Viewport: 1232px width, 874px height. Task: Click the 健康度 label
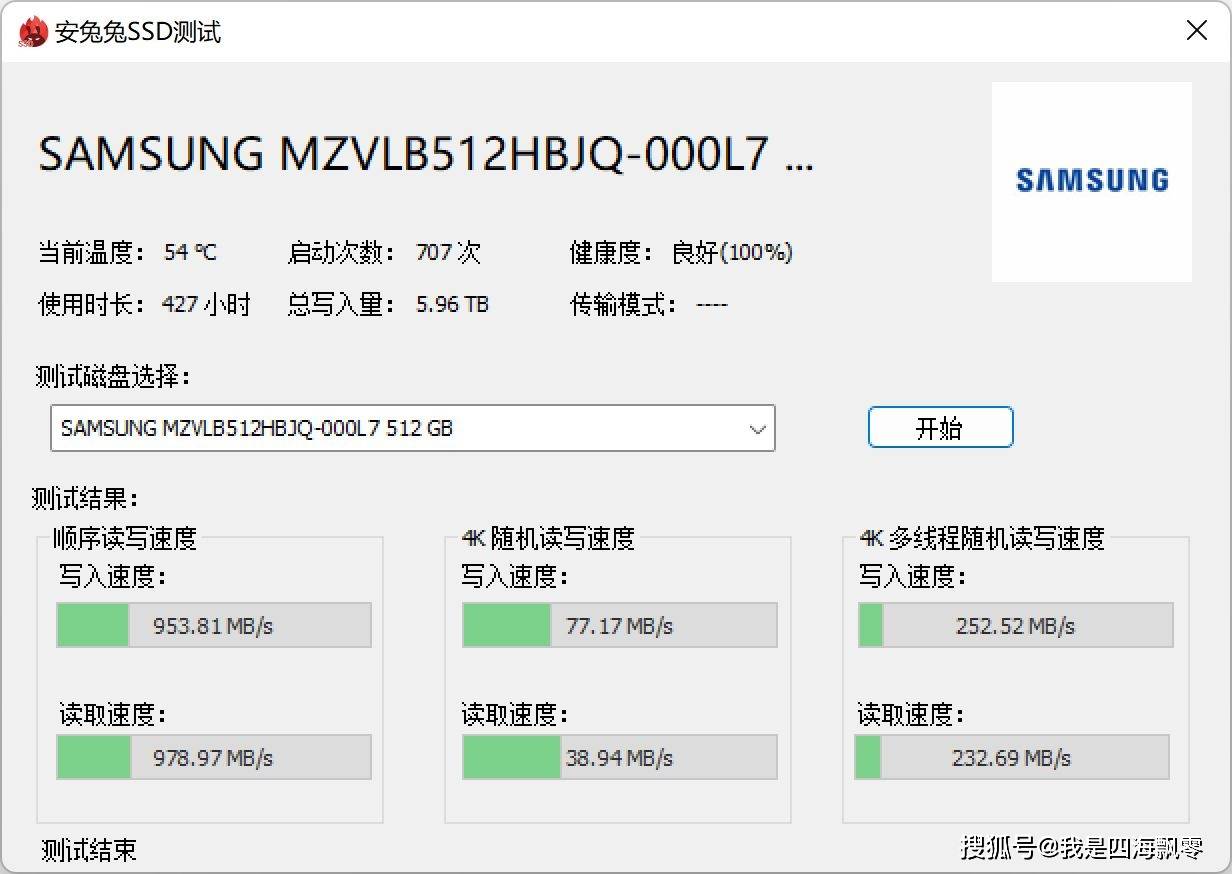(612, 252)
